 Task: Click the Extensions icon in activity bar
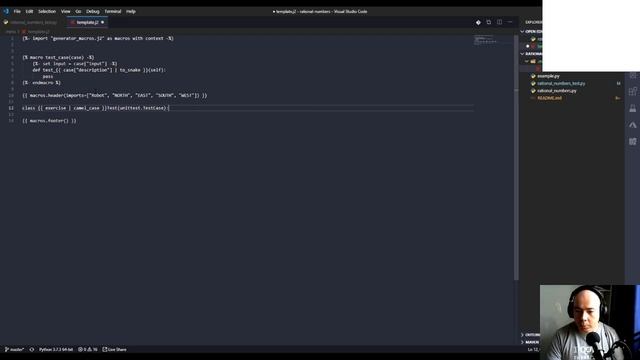pyautogui.click(x=633, y=91)
